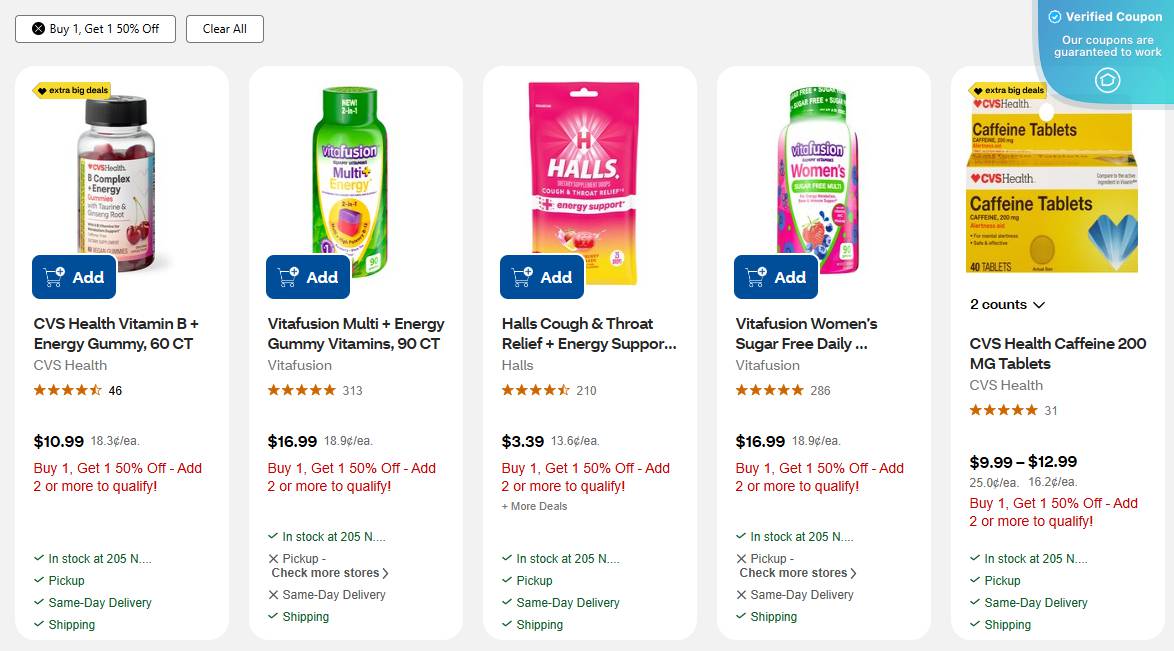Click the Clear All button

[x=224, y=28]
